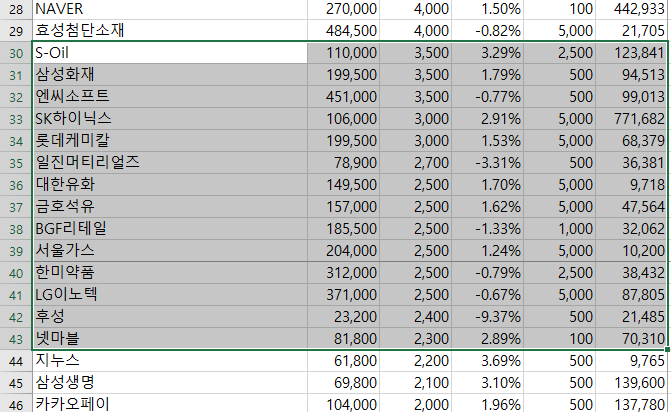Click the volume cell 9,718

[x=632, y=185]
